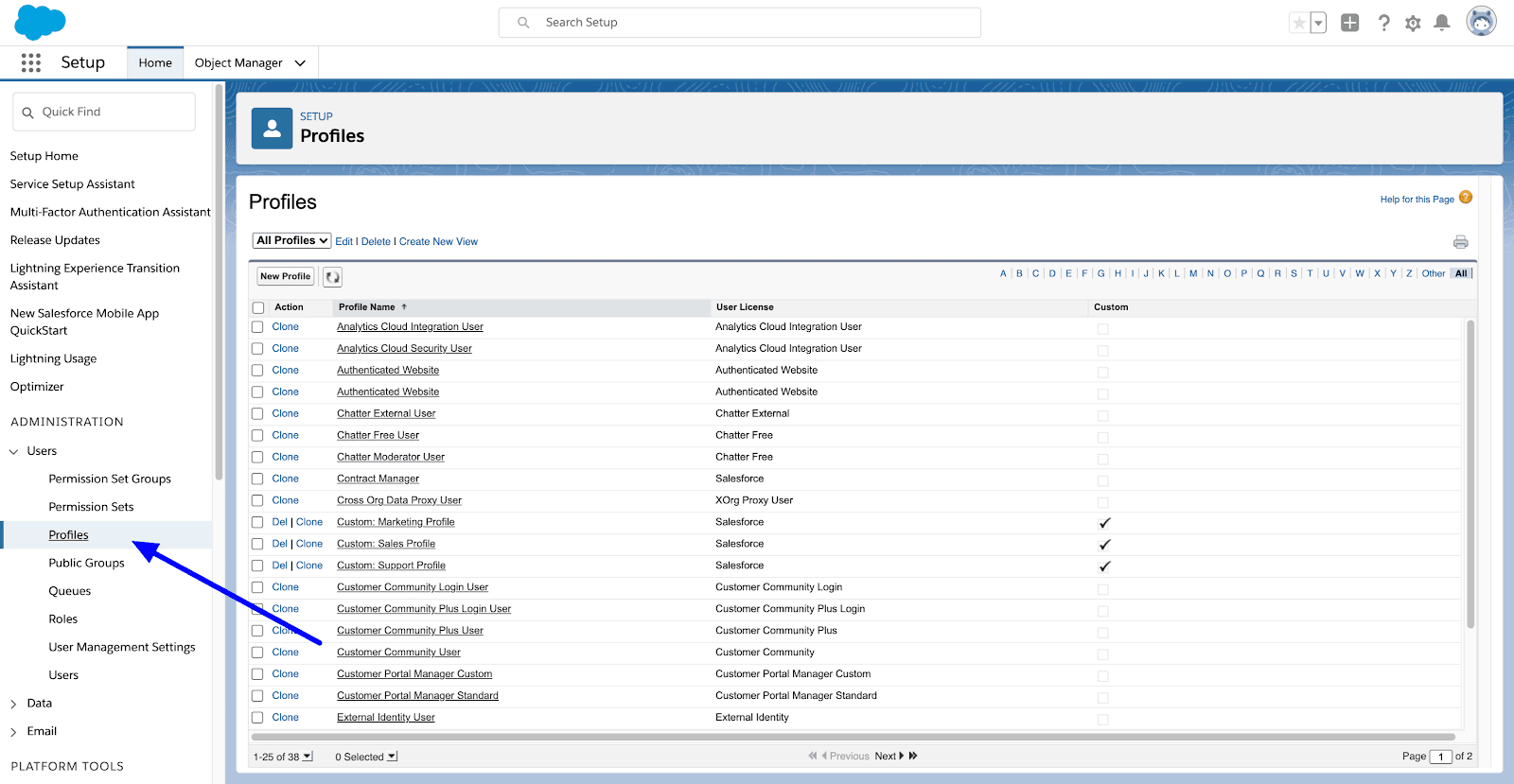Image resolution: width=1514 pixels, height=784 pixels.
Task: Open the All Profiles view dropdown
Action: pyautogui.click(x=292, y=241)
